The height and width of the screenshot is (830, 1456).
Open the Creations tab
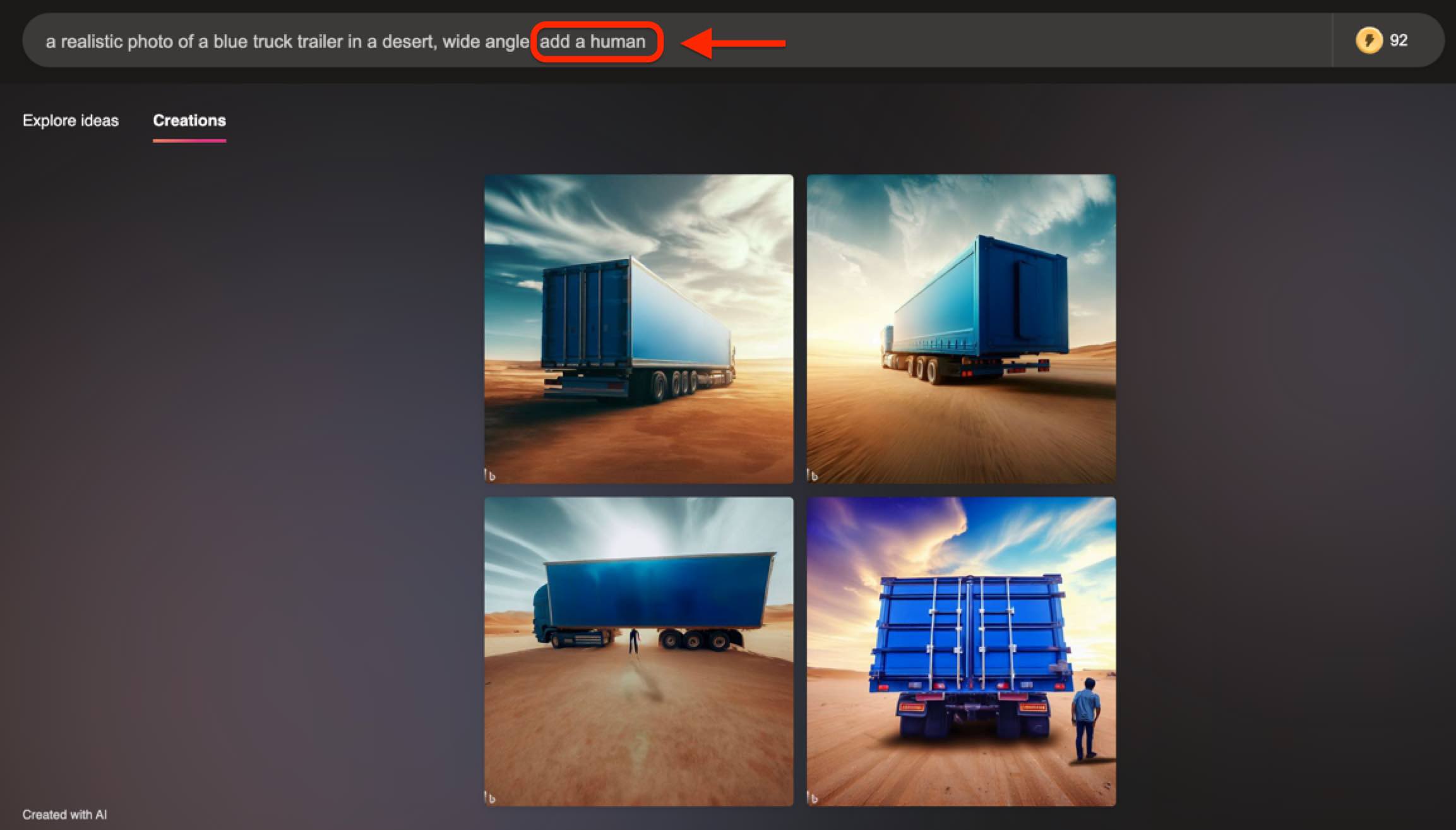coord(189,120)
